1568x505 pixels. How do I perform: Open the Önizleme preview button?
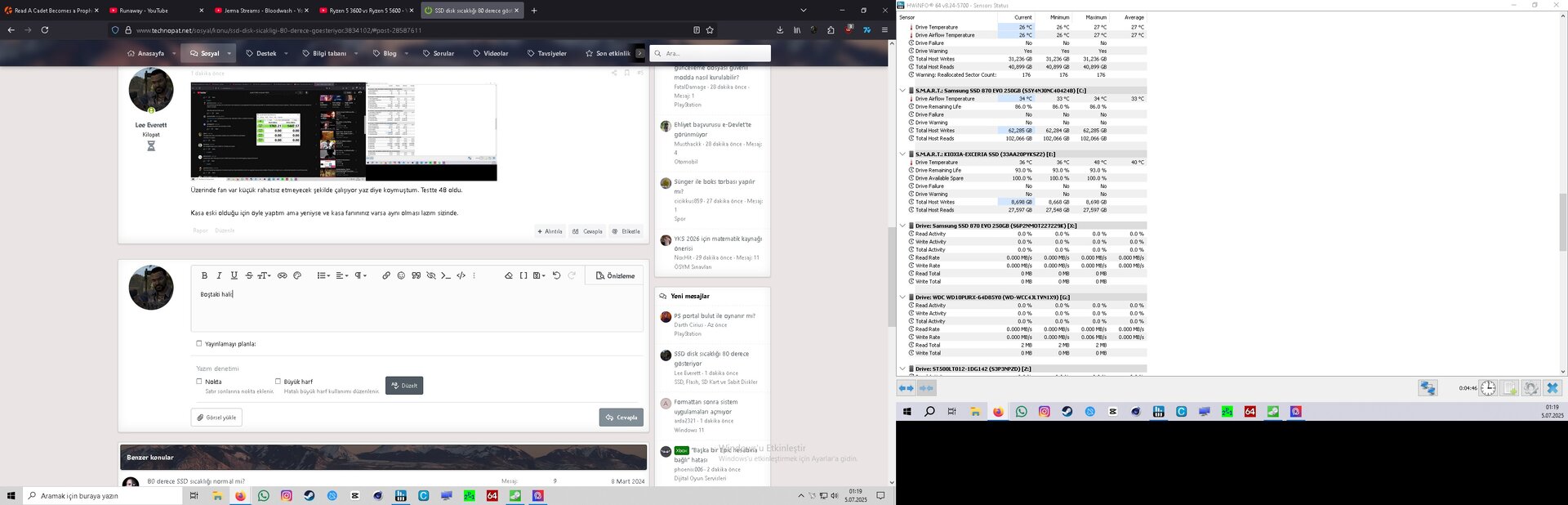tap(615, 275)
